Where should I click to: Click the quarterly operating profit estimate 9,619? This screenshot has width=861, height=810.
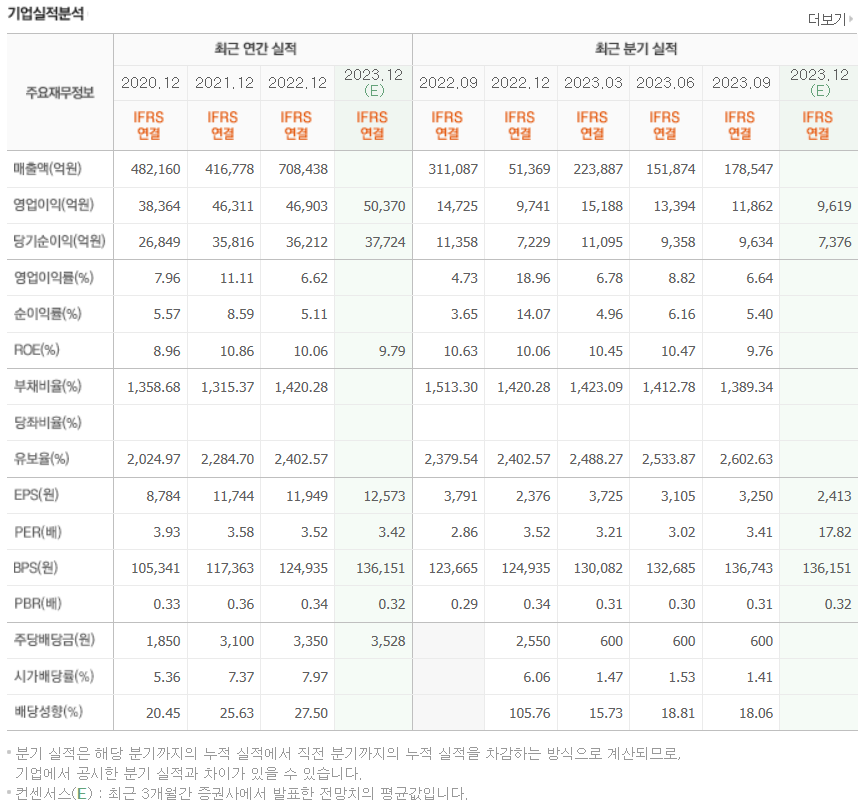click(x=834, y=206)
